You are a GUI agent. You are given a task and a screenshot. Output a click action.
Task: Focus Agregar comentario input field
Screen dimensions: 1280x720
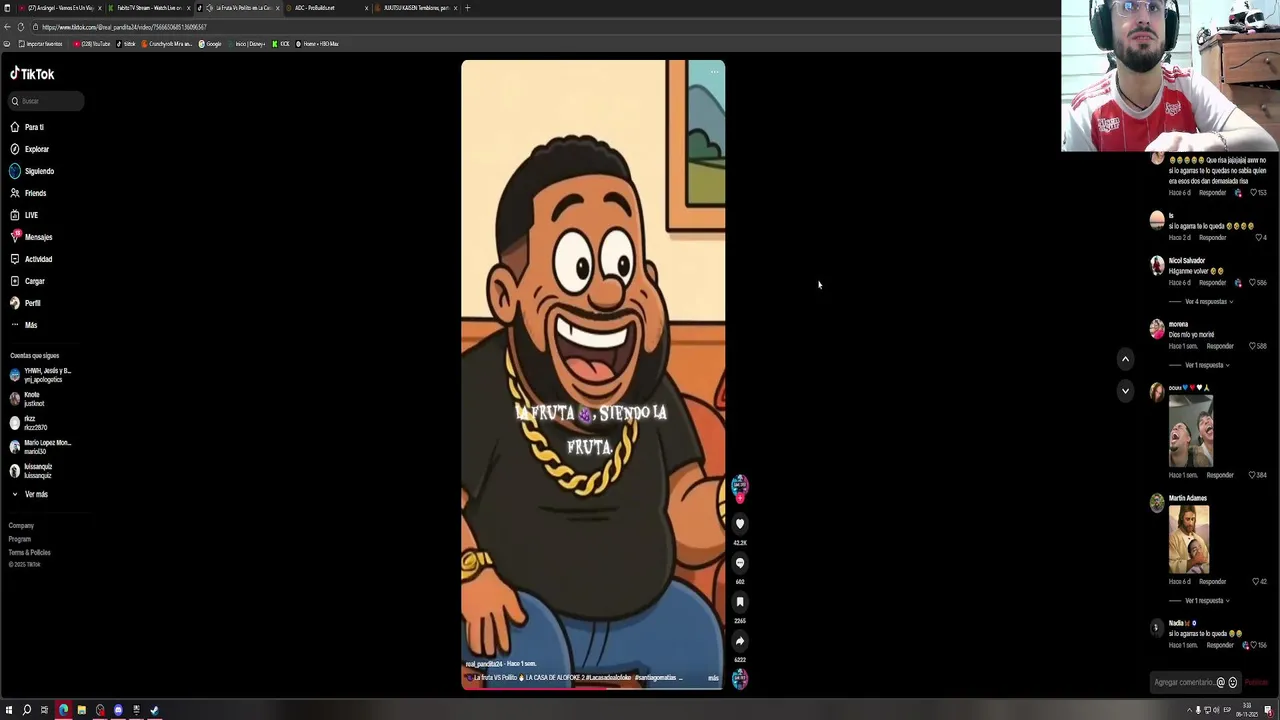click(1183, 683)
